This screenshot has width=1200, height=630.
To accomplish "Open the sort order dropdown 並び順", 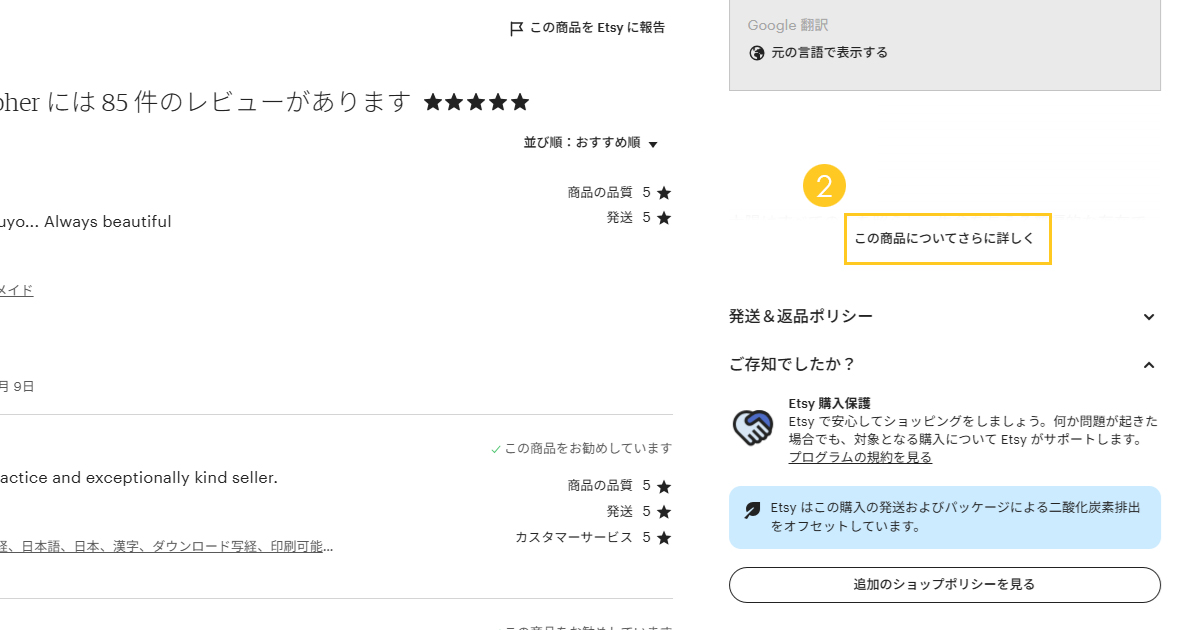I will point(591,143).
